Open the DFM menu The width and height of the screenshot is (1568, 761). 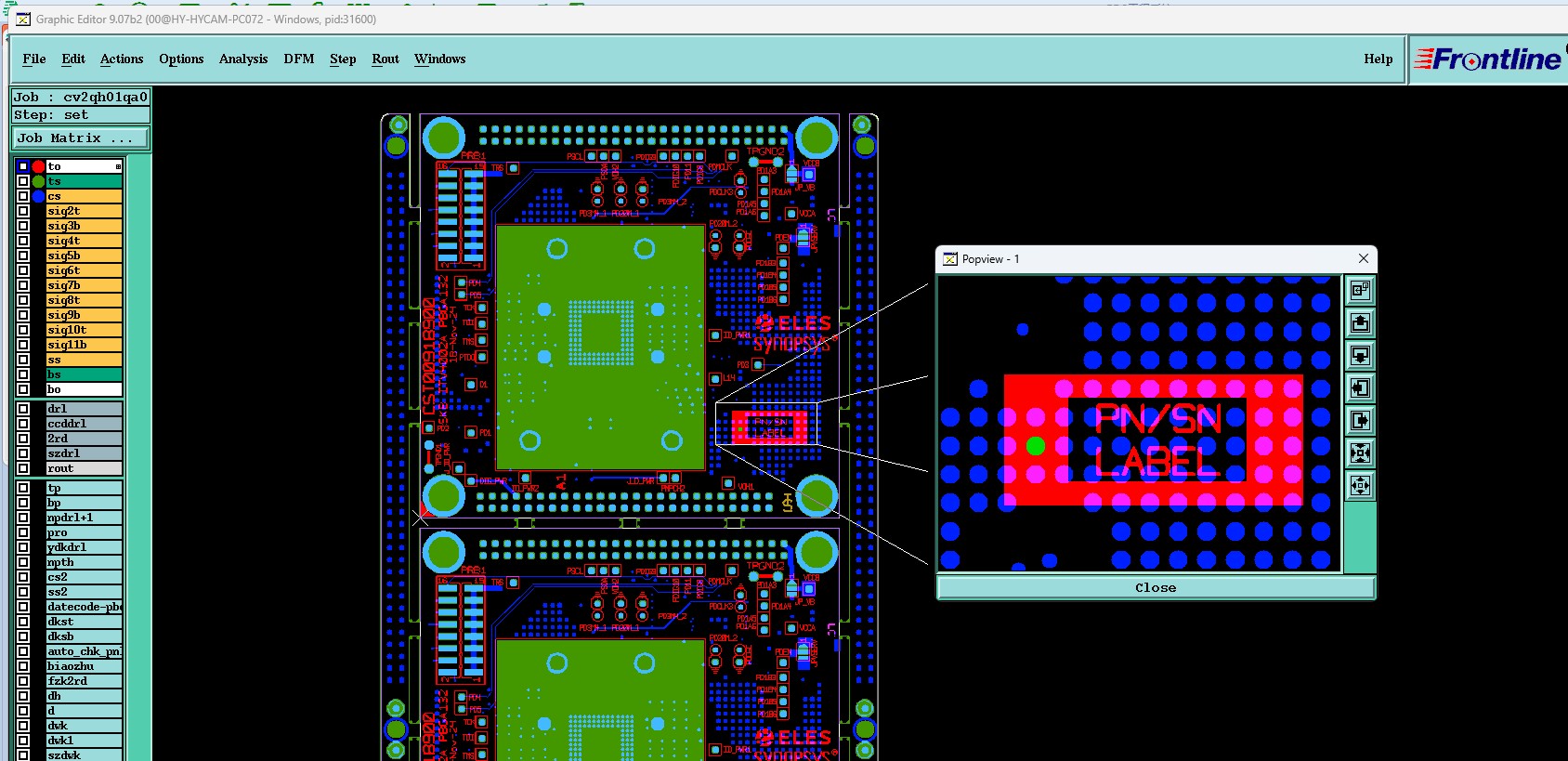coord(298,59)
